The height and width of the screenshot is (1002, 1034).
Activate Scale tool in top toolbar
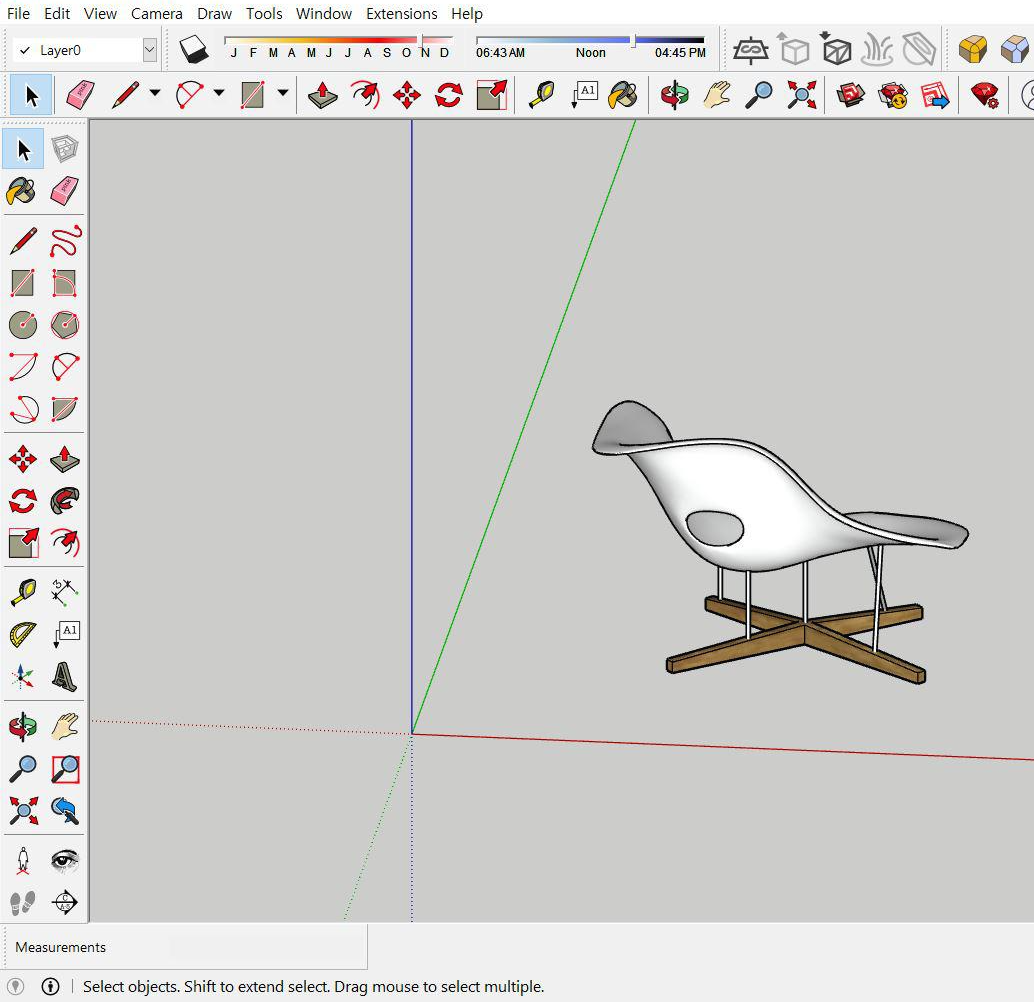tap(491, 96)
